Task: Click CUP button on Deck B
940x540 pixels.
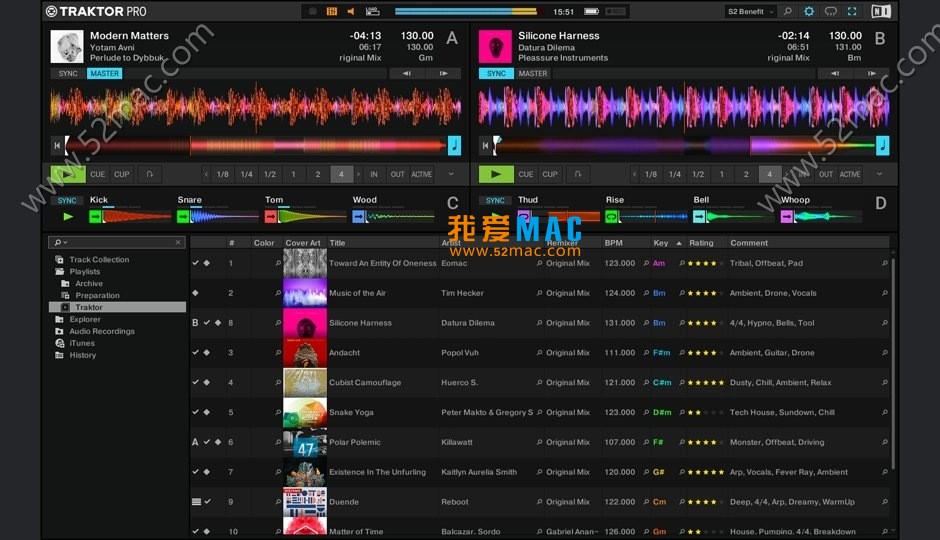Action: 550,174
